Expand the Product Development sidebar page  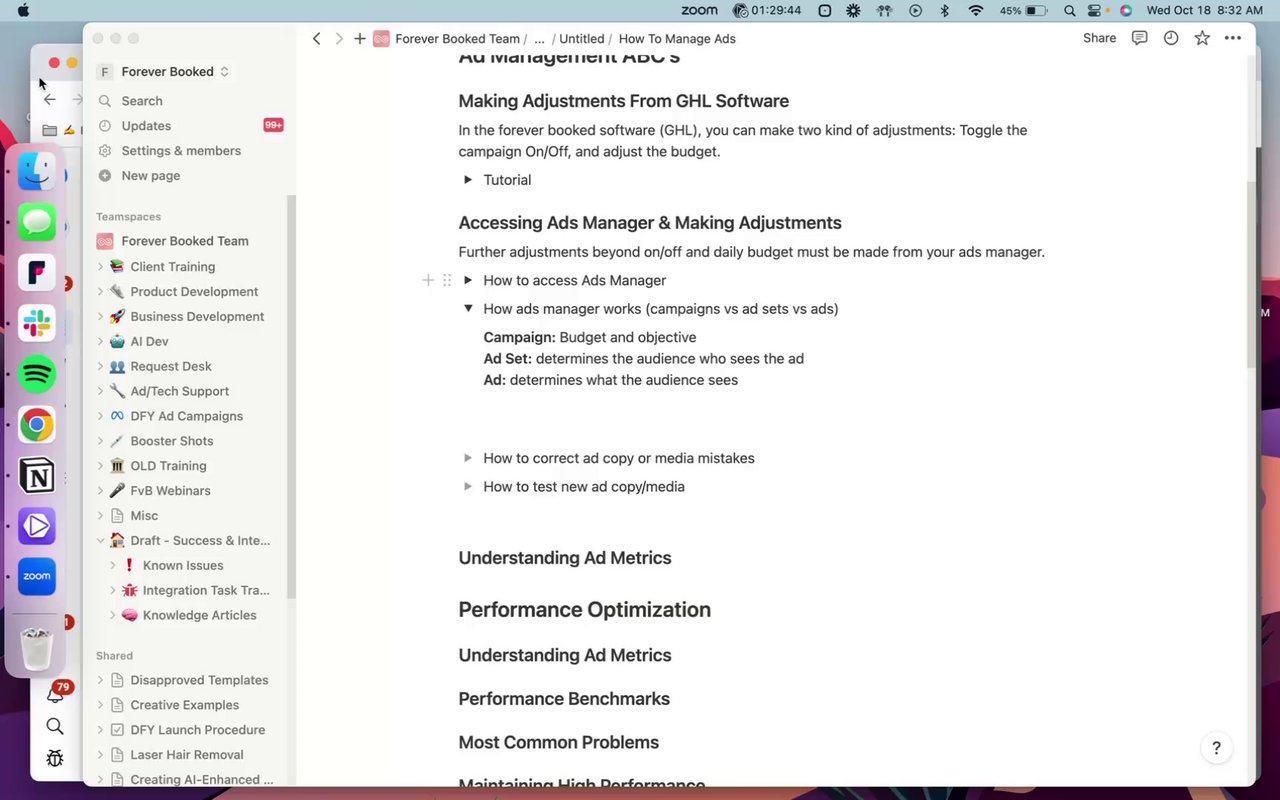pyautogui.click(x=100, y=292)
